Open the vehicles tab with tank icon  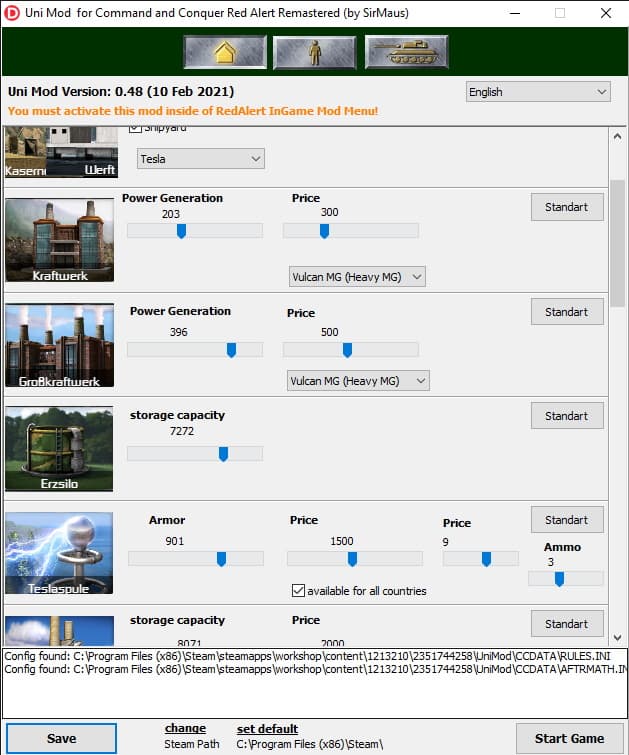(406, 52)
